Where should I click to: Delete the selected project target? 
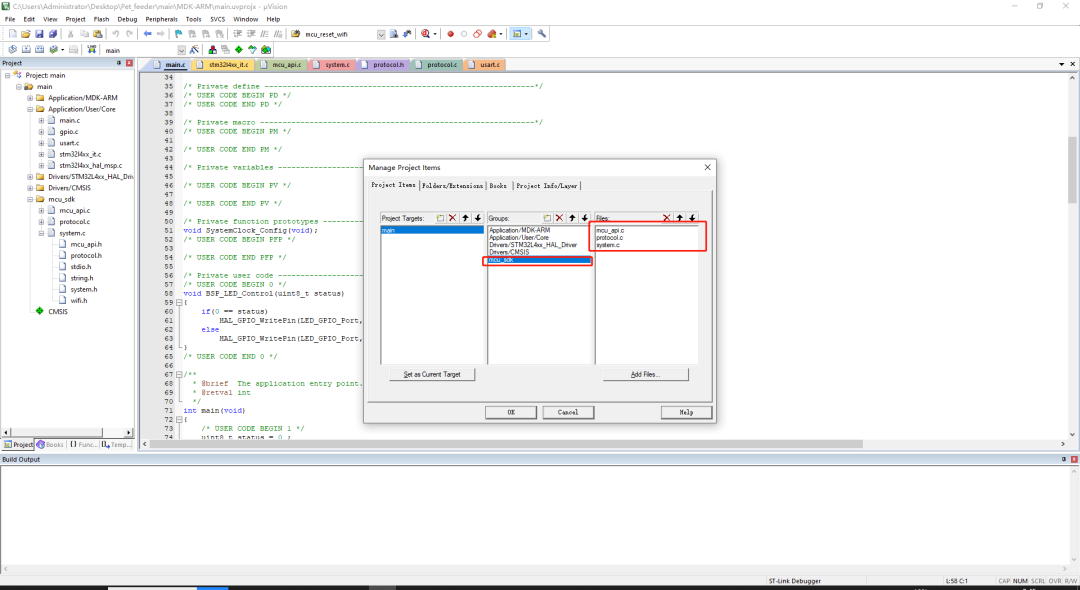pyautogui.click(x=453, y=218)
